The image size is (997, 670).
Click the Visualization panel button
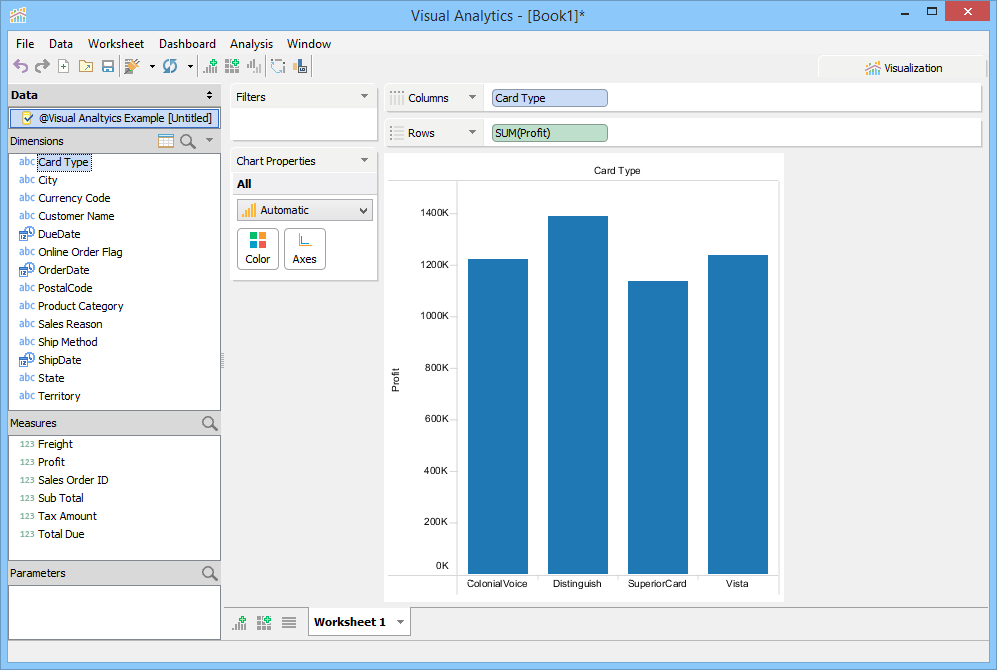point(903,68)
